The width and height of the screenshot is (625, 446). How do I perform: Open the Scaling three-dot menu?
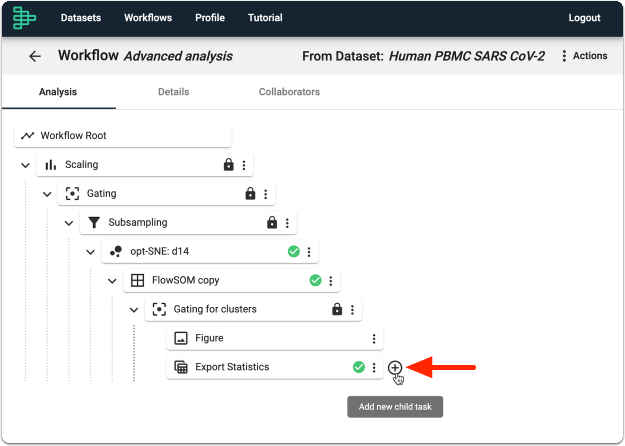point(244,165)
